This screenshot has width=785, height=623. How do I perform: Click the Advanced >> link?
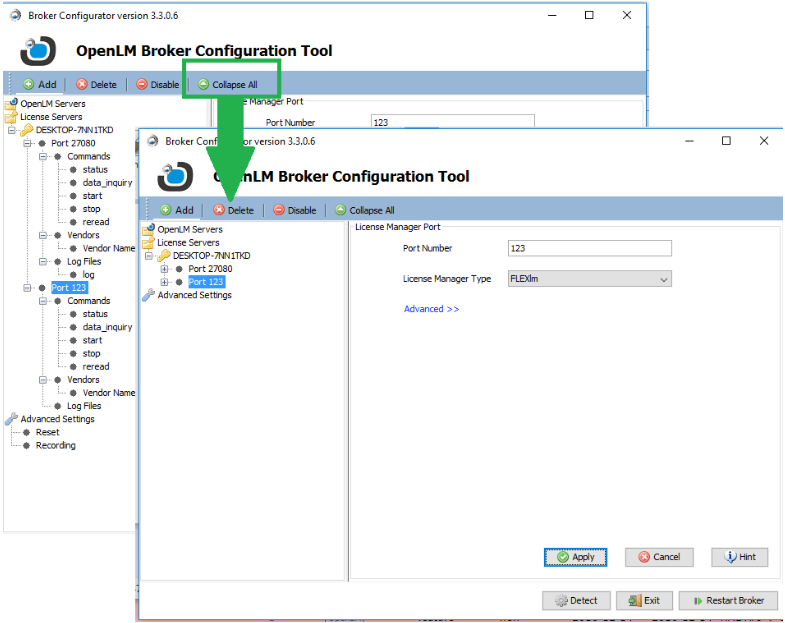tap(431, 309)
